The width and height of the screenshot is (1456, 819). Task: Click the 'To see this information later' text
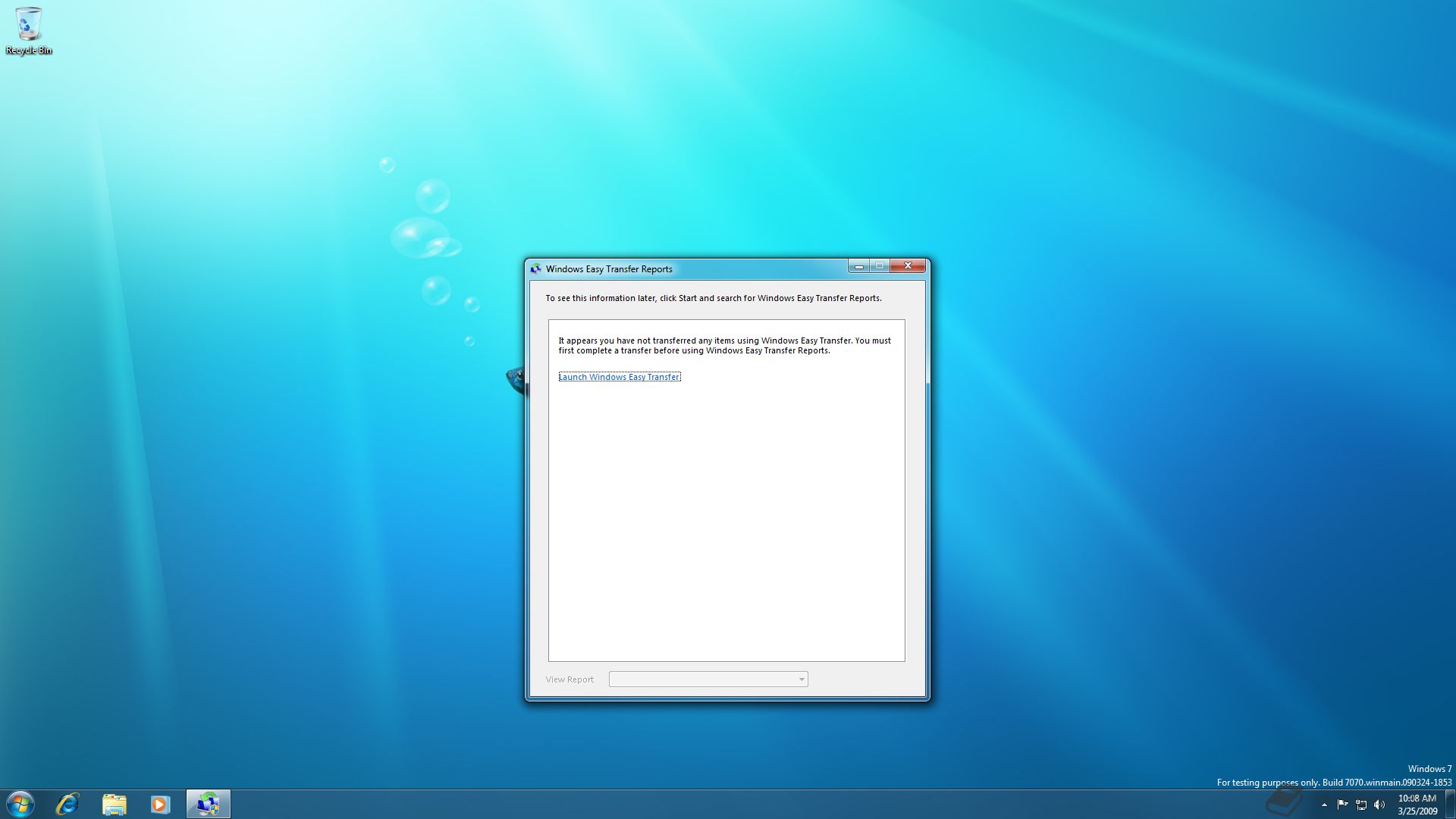click(714, 298)
